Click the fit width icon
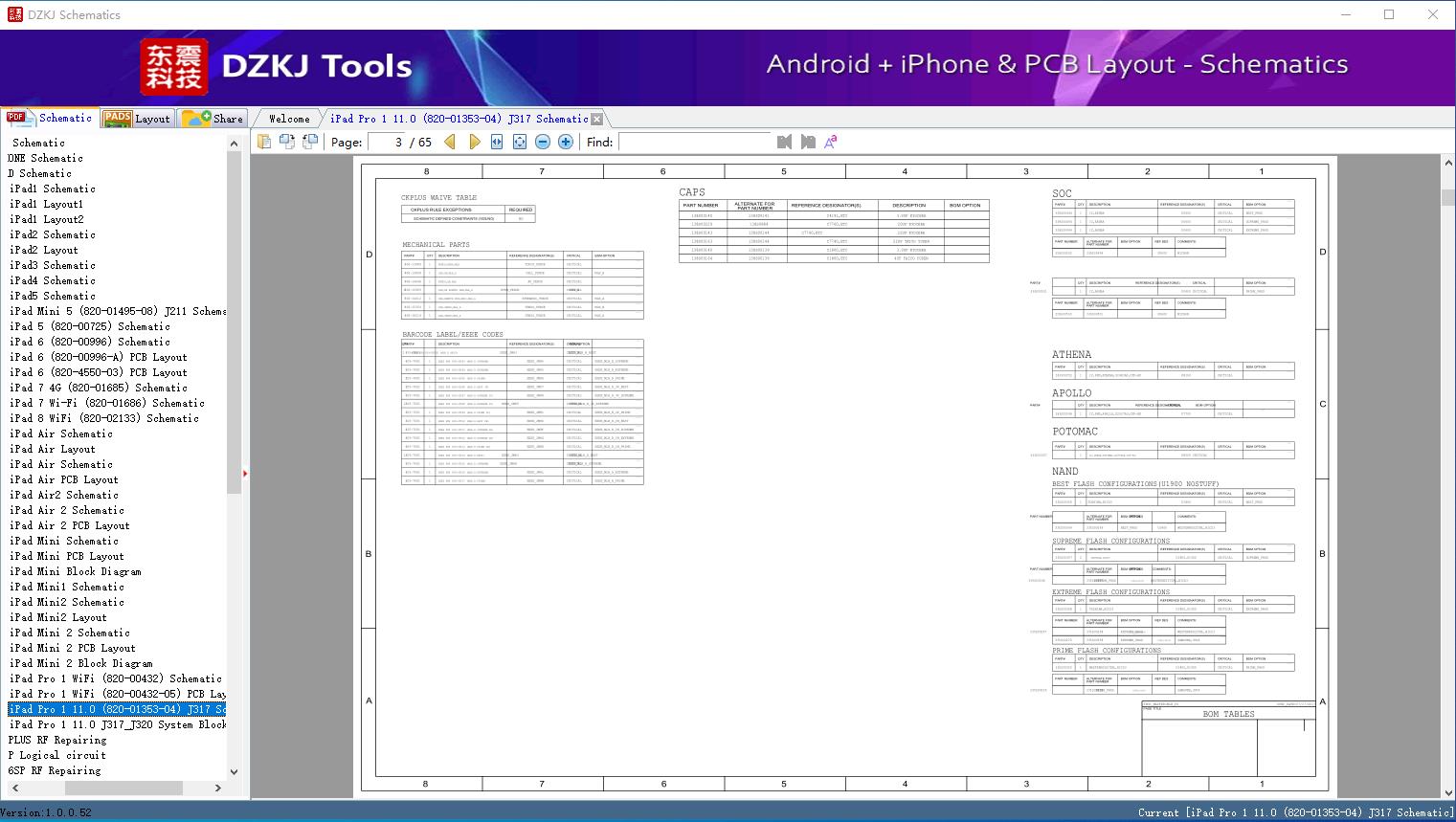This screenshot has height=822, width=1456. click(x=497, y=142)
